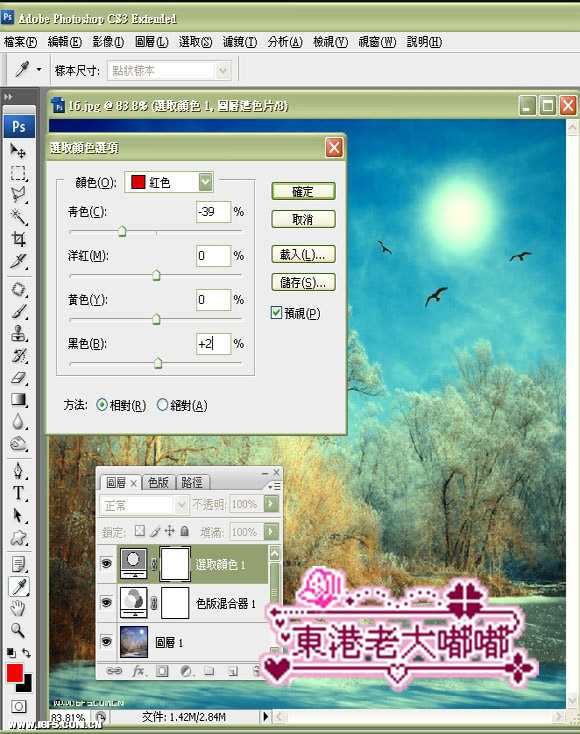The image size is (580, 734).
Task: Open the layers panel options menu
Action: click(275, 486)
